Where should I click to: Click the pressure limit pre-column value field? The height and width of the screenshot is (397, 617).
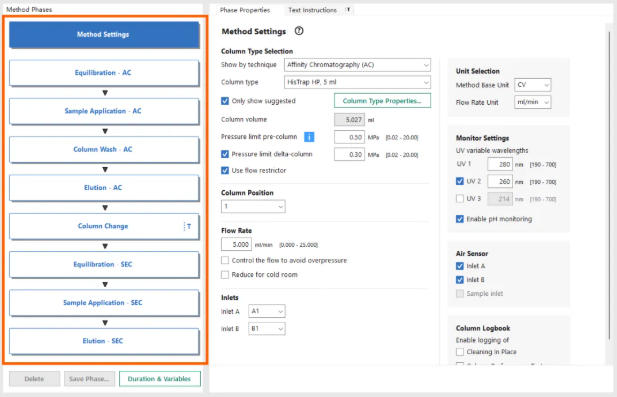[349, 137]
